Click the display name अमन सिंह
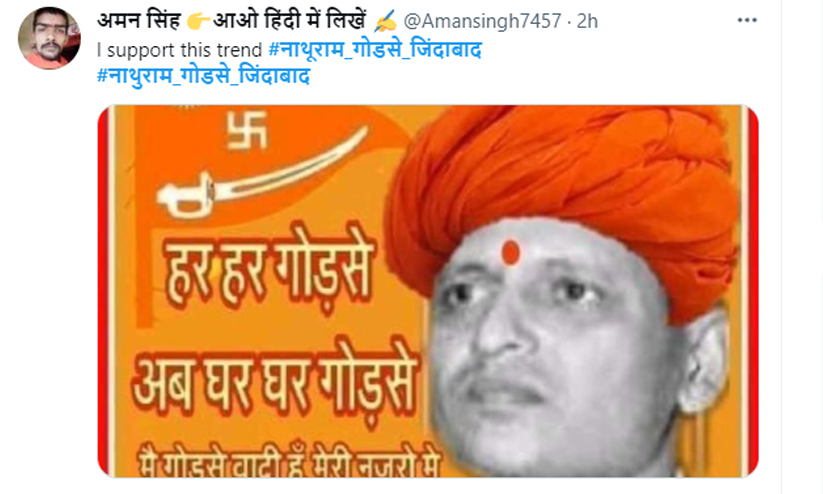Screen dimensions: 823x494 [139, 21]
